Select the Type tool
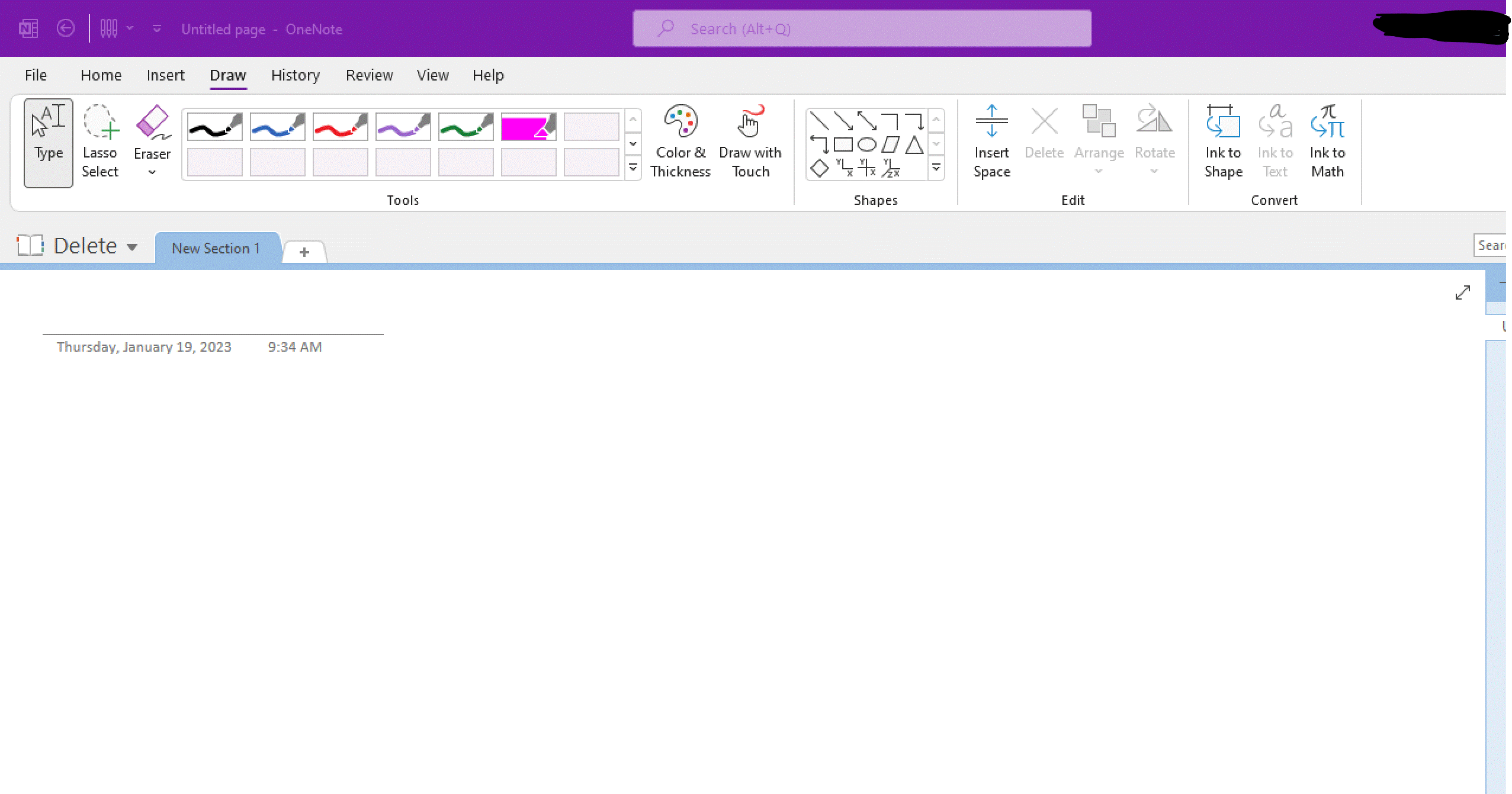 (49, 143)
